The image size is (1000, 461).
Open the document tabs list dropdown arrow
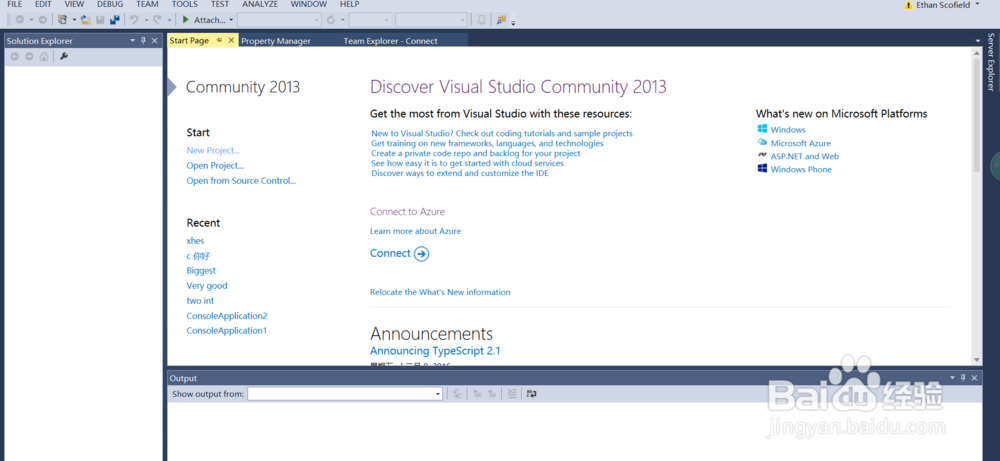click(978, 41)
